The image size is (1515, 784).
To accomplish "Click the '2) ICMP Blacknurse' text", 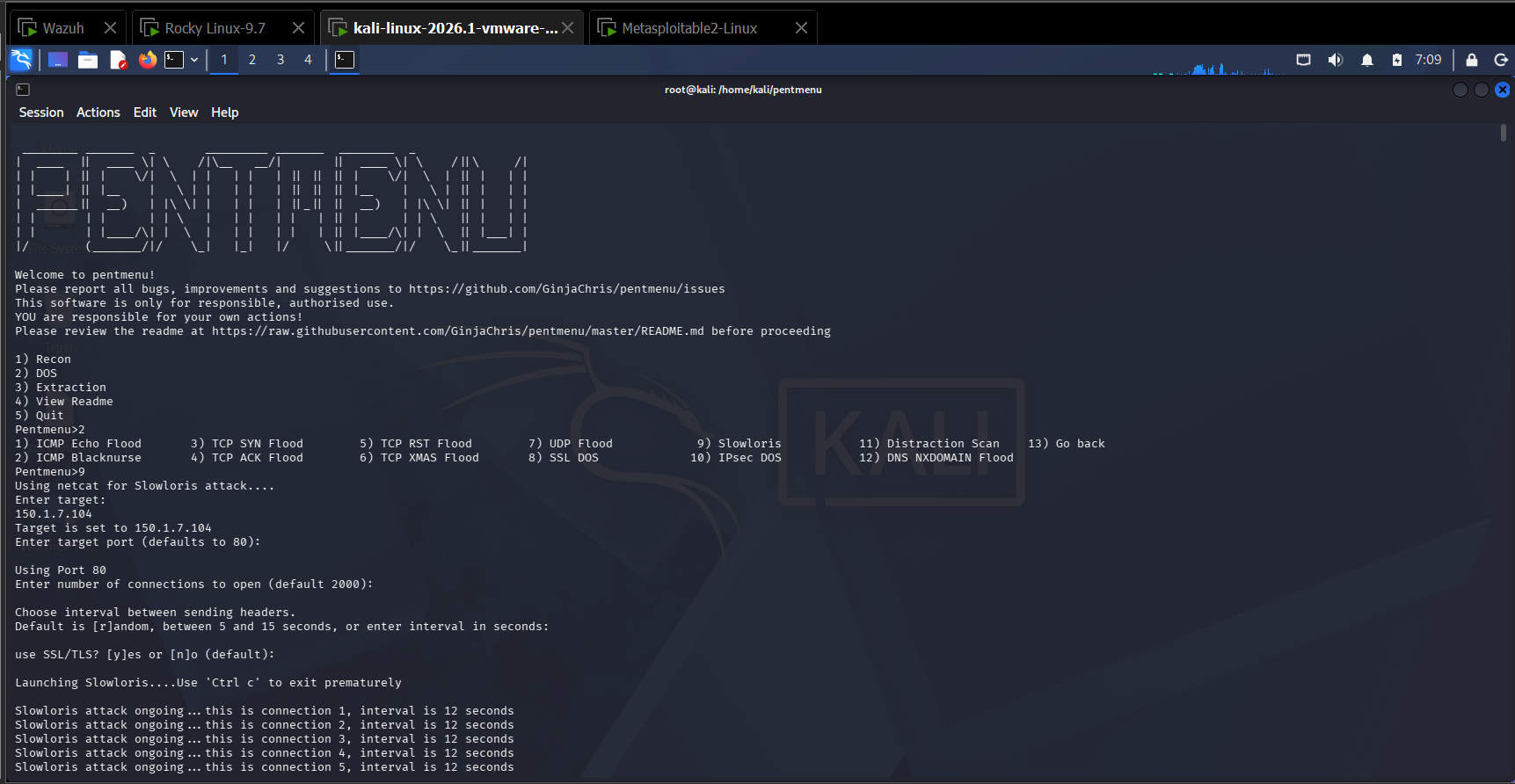I will [78, 458].
